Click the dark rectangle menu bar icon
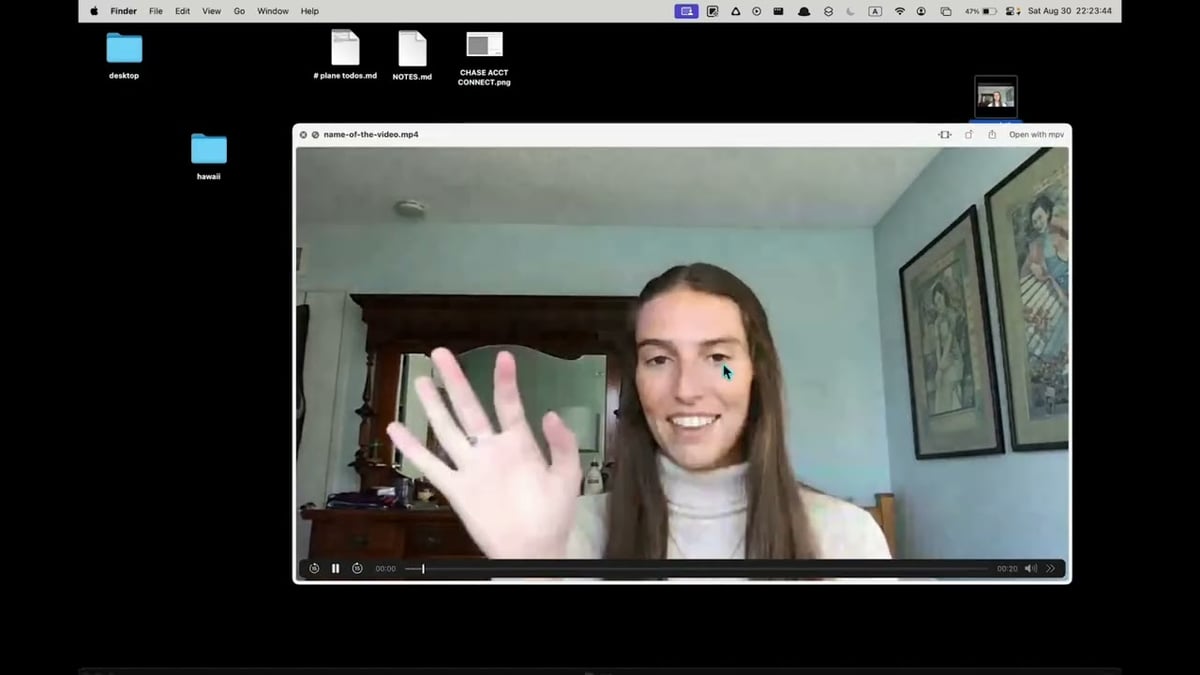Viewport: 1200px width, 675px height. pyautogui.click(x=780, y=11)
